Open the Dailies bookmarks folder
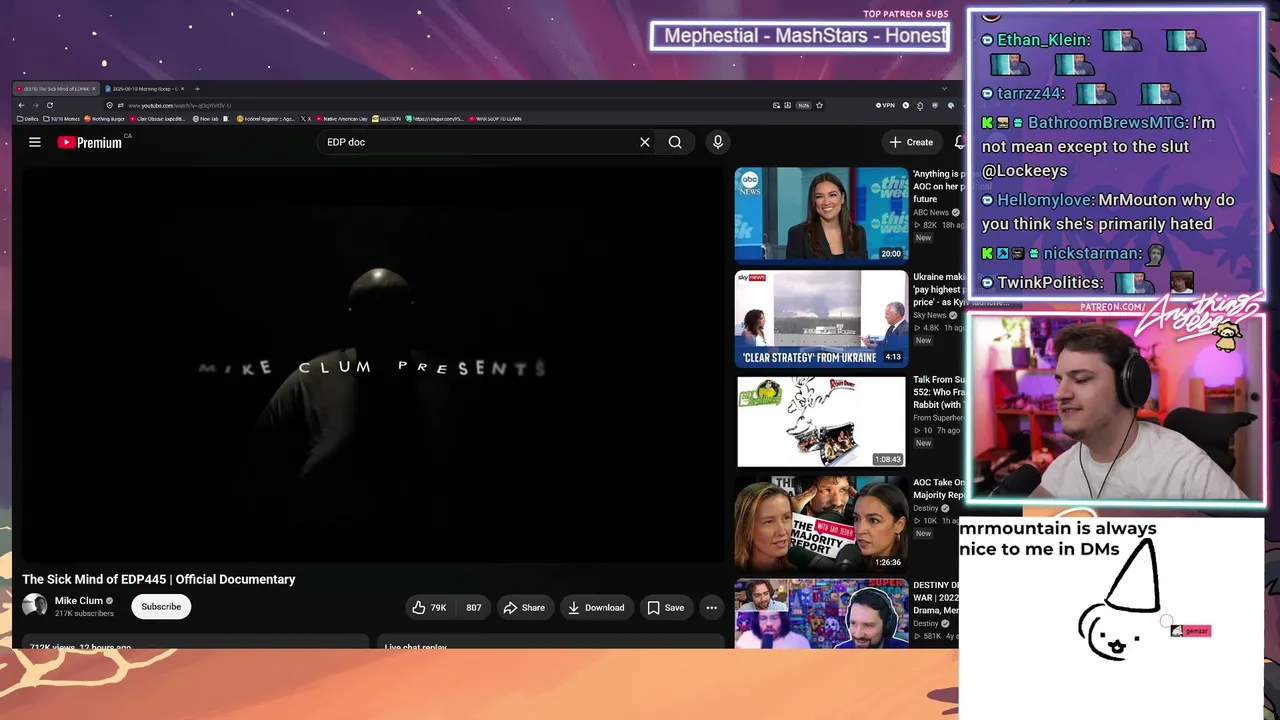 point(28,119)
